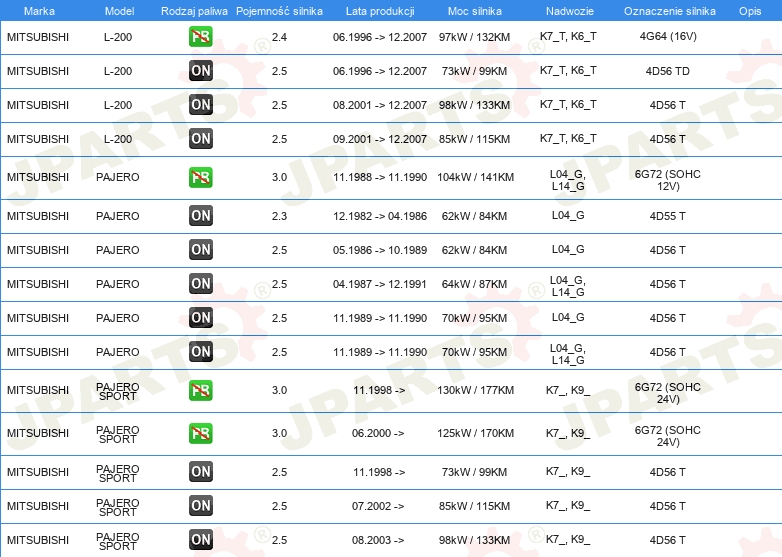Select the power cell 125kW / 170KM
The width and height of the screenshot is (782, 557).
pyautogui.click(x=475, y=433)
